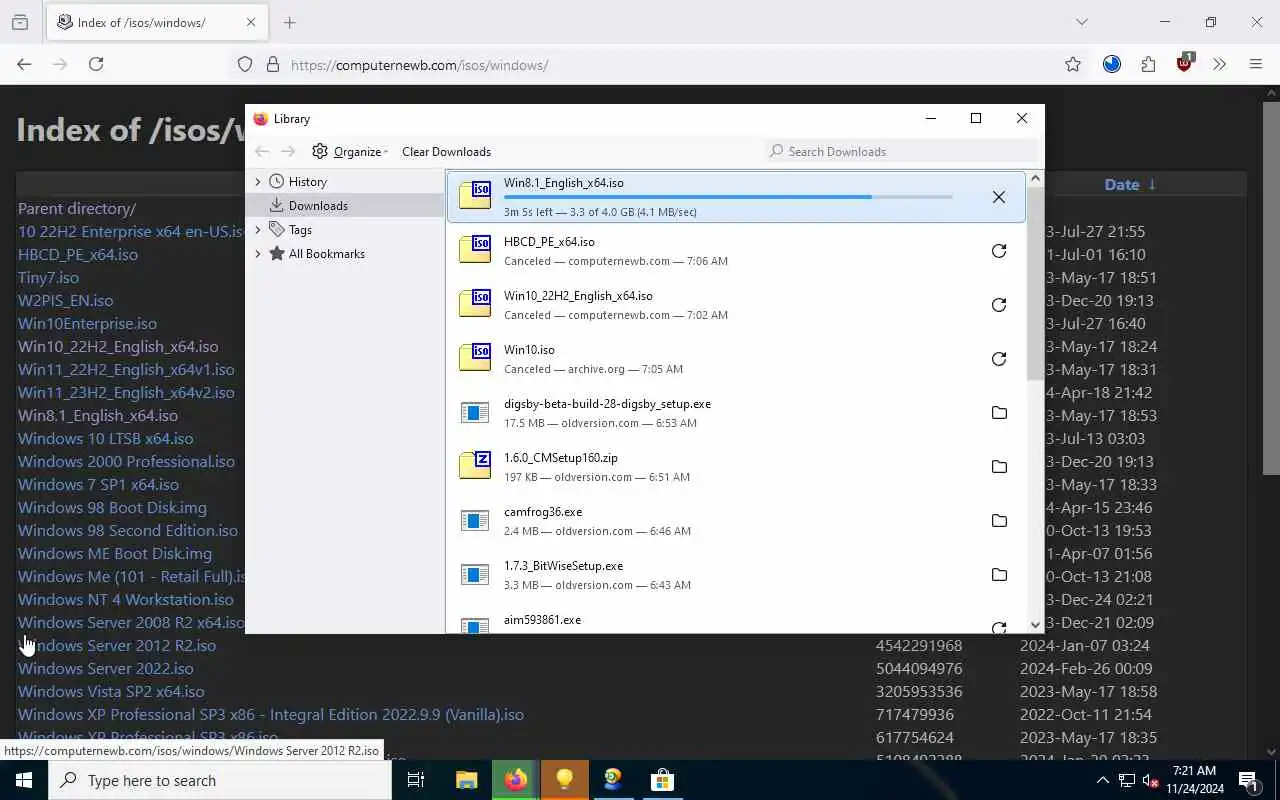
Task: Open containing folder for 1.6.0_CMSetup160.zip
Action: (998, 467)
